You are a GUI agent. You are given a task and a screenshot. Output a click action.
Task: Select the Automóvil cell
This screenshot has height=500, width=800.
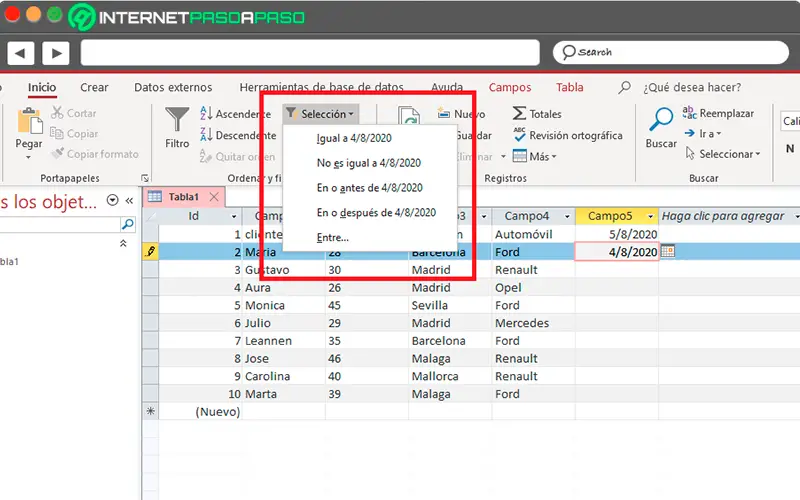pos(533,234)
